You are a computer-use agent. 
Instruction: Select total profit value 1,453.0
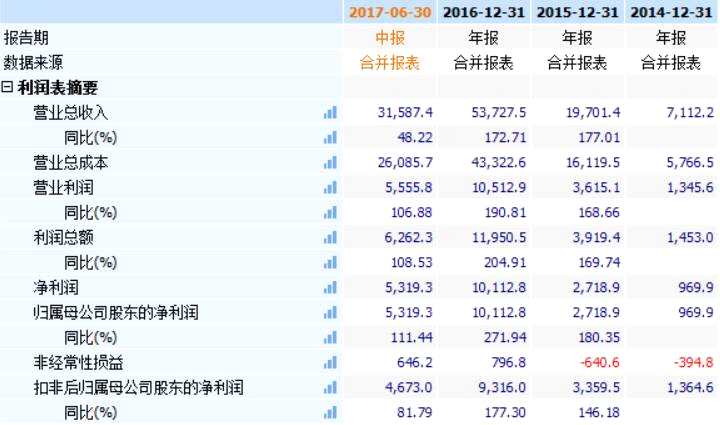(x=690, y=237)
